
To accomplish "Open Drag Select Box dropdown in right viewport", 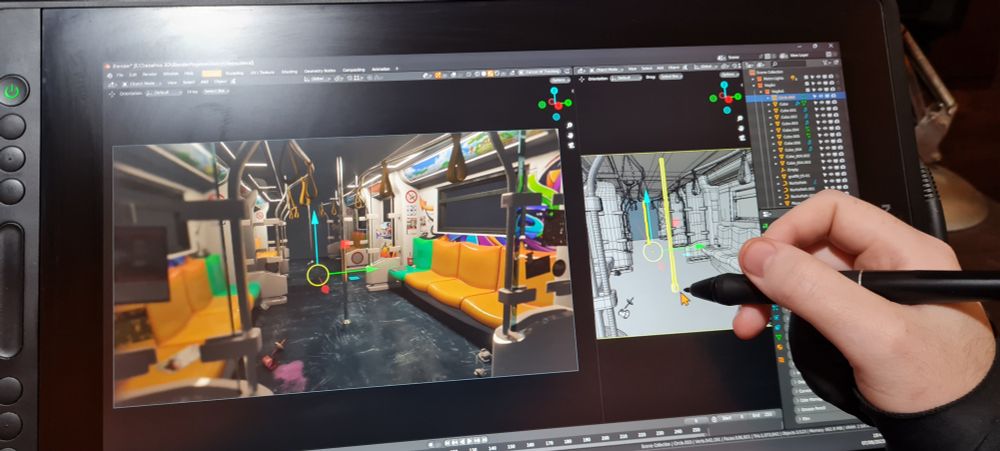I will click(x=671, y=77).
